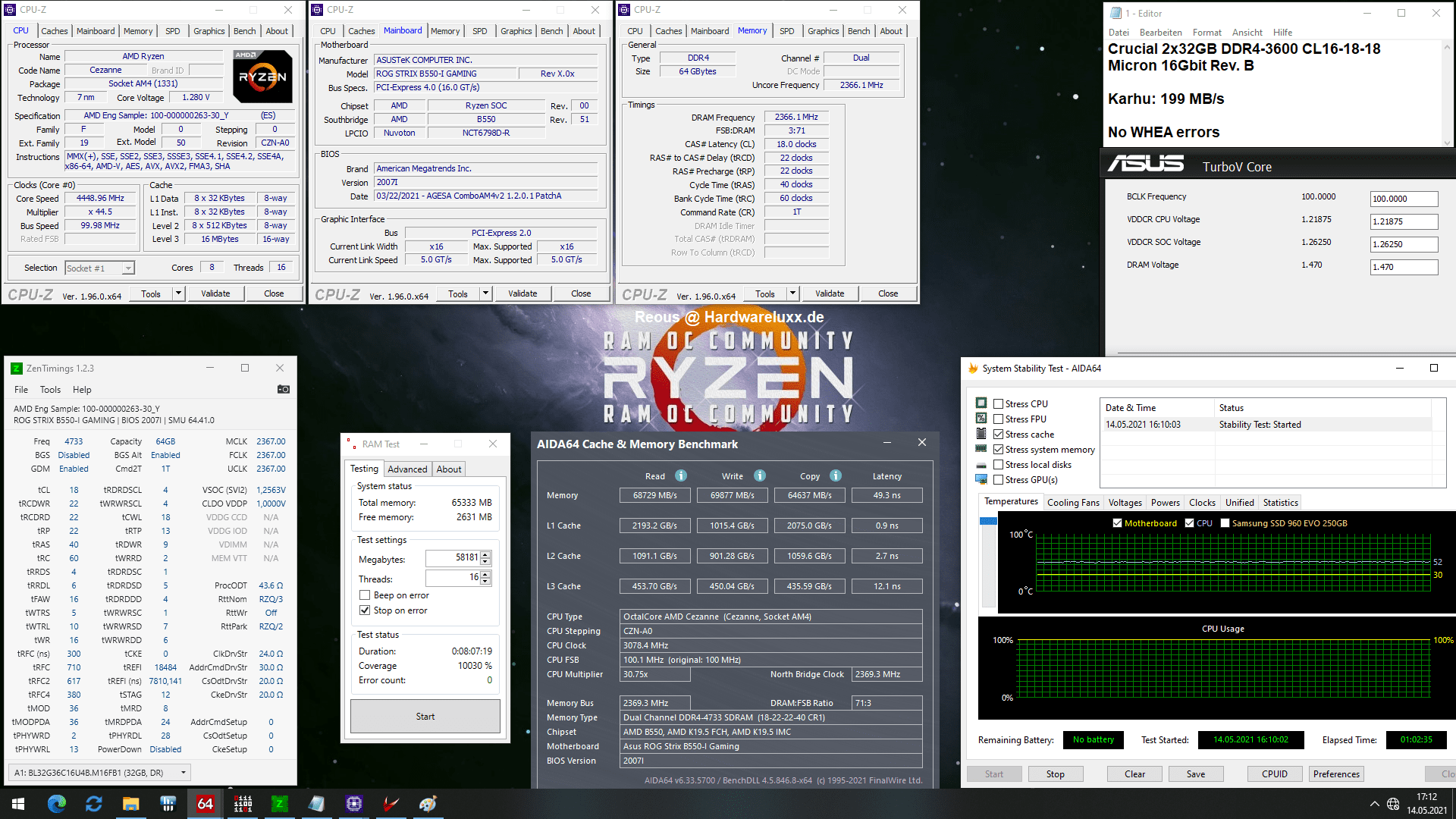The width and height of the screenshot is (1456, 819).
Task: Click the Paint palette taskbar icon
Action: pyautogui.click(x=428, y=804)
